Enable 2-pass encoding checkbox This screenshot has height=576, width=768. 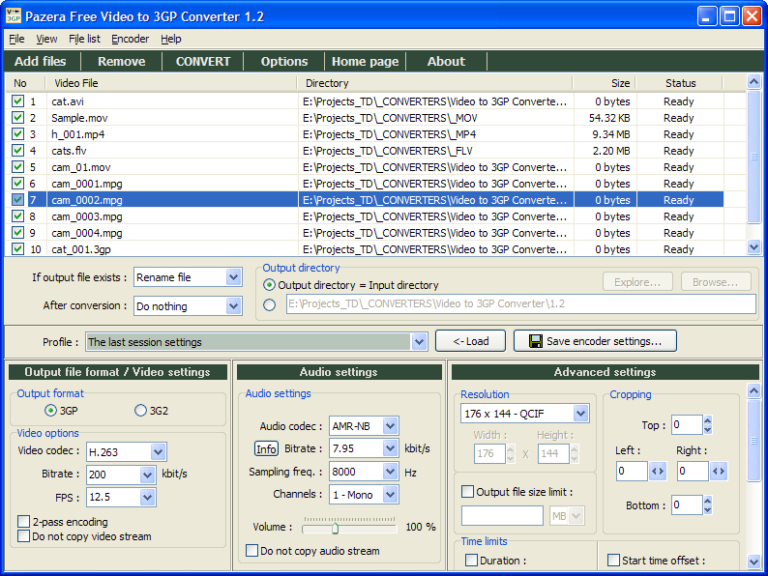[24, 522]
